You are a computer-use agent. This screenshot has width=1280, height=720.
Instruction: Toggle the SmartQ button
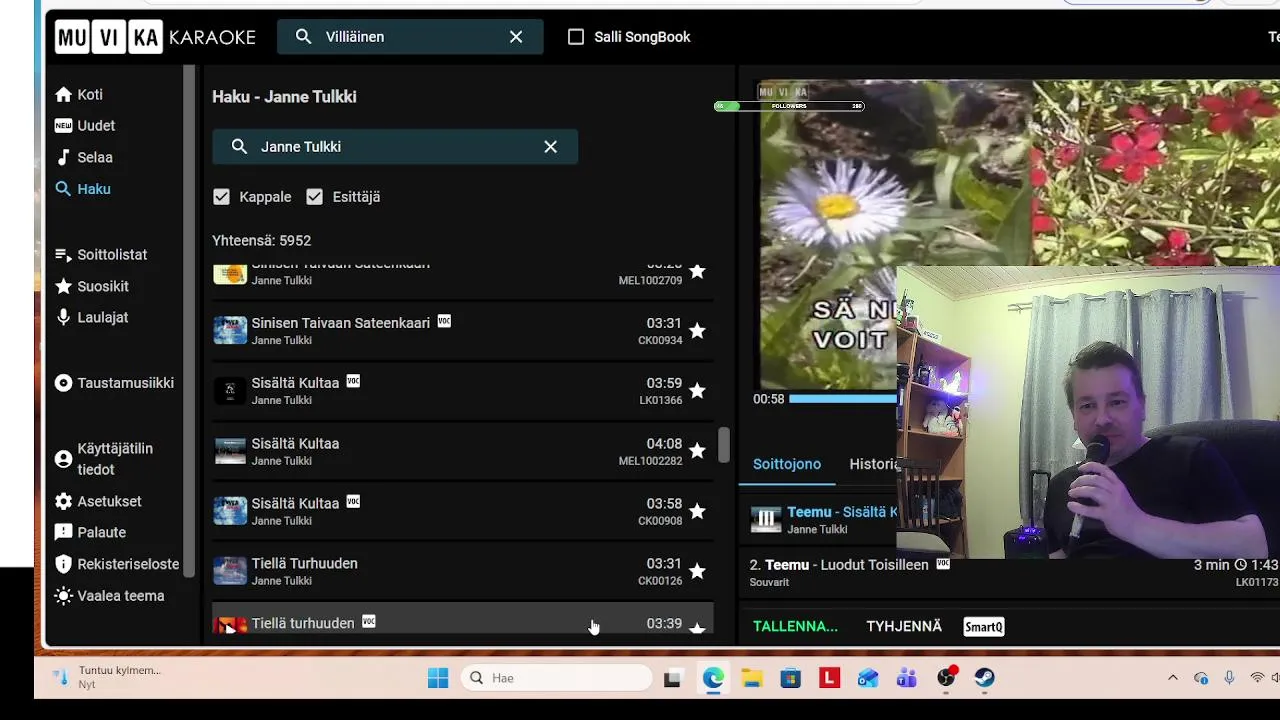[x=984, y=627]
